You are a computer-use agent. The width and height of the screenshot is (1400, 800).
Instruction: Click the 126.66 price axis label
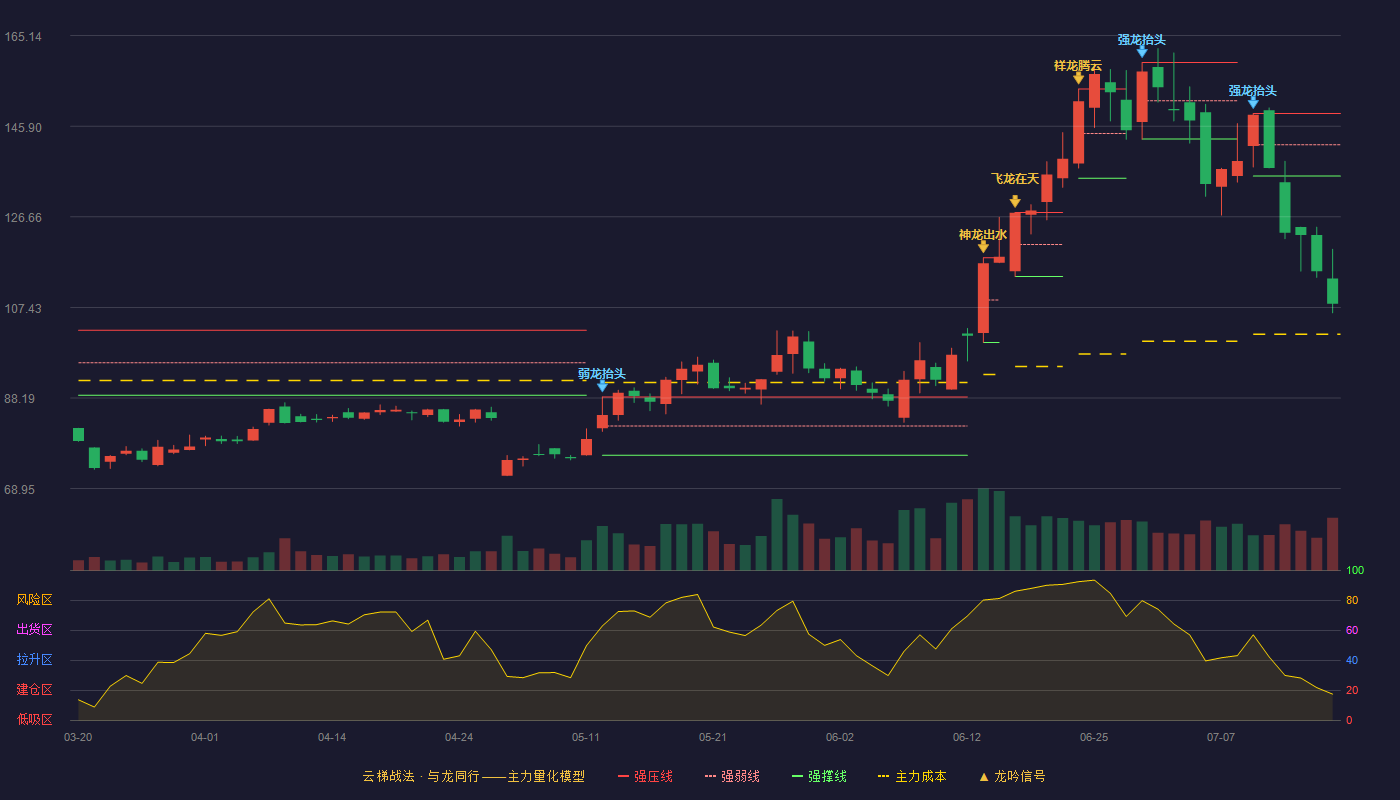point(23,218)
